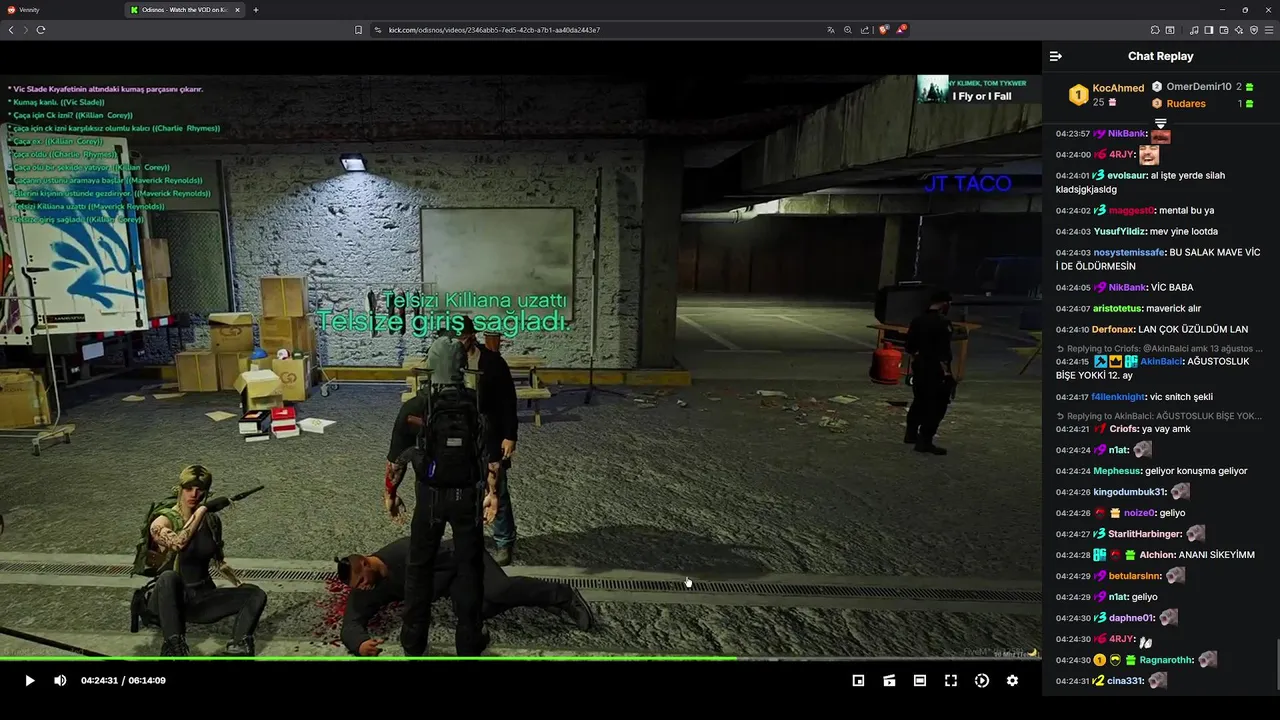Screen dimensions: 1280x720
Task: Click username Mephesus in chat
Action: click(1117, 471)
